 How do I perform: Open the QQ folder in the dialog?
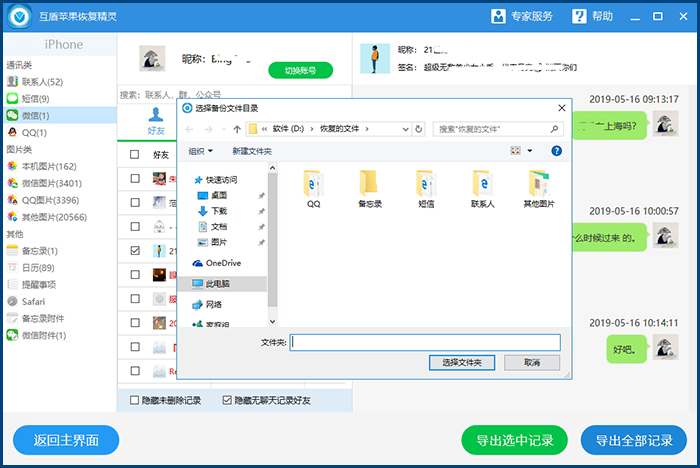point(313,189)
